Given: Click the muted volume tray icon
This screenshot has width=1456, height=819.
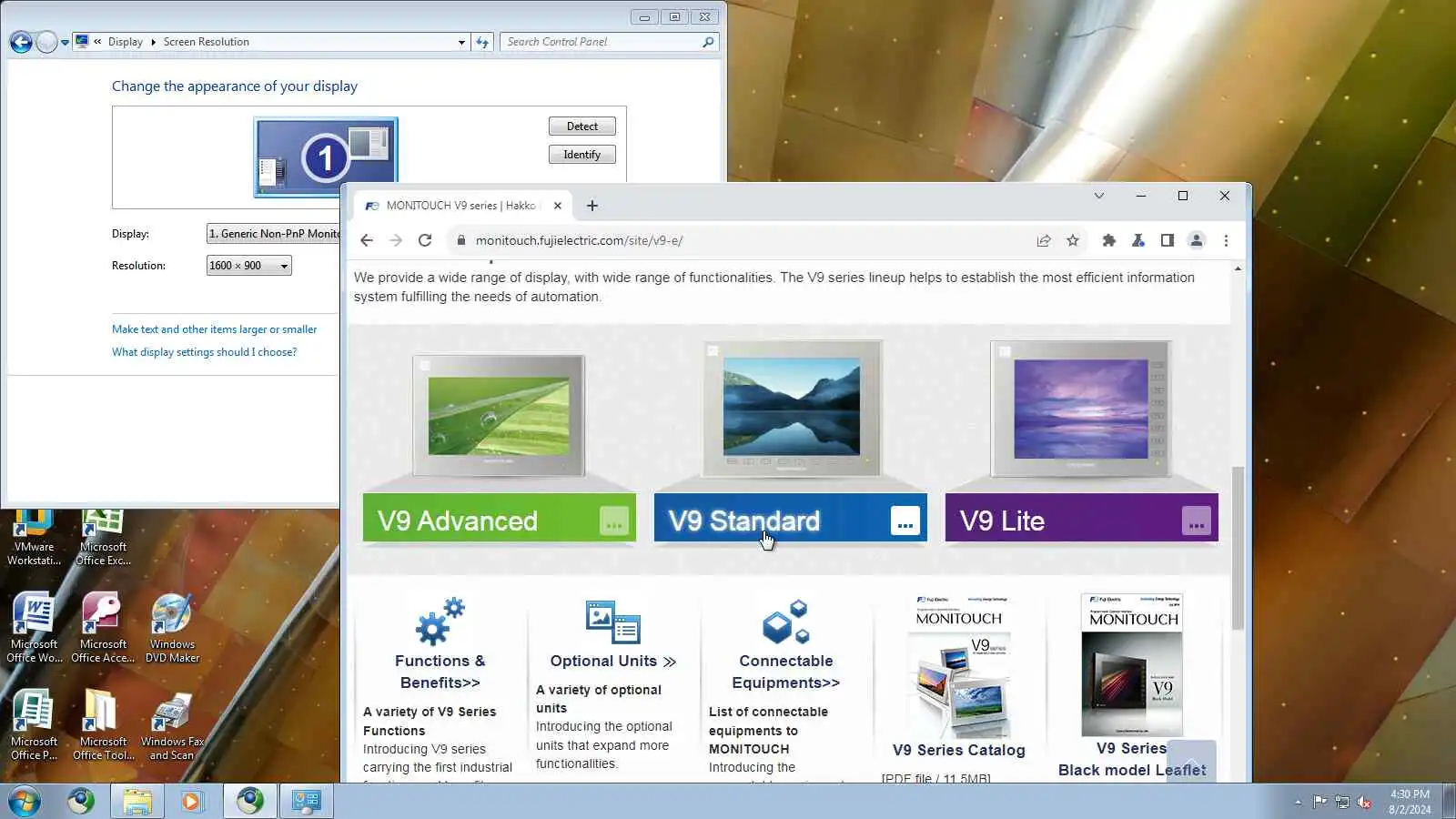Looking at the screenshot, I should pyautogui.click(x=1364, y=802).
